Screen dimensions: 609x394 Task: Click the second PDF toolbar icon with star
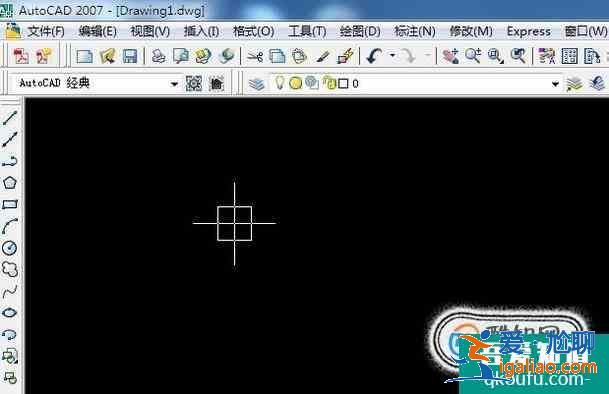44,57
